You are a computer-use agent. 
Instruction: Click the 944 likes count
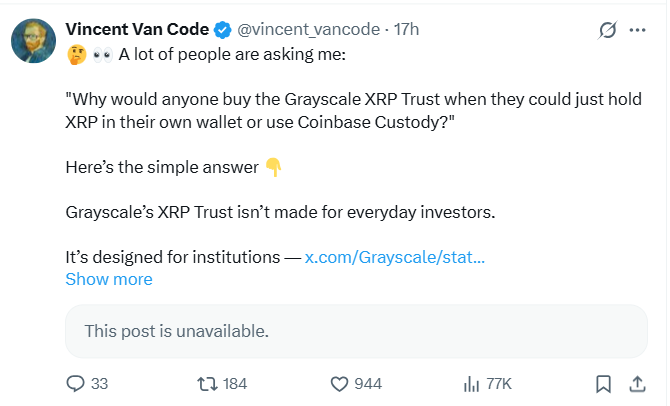pos(368,383)
